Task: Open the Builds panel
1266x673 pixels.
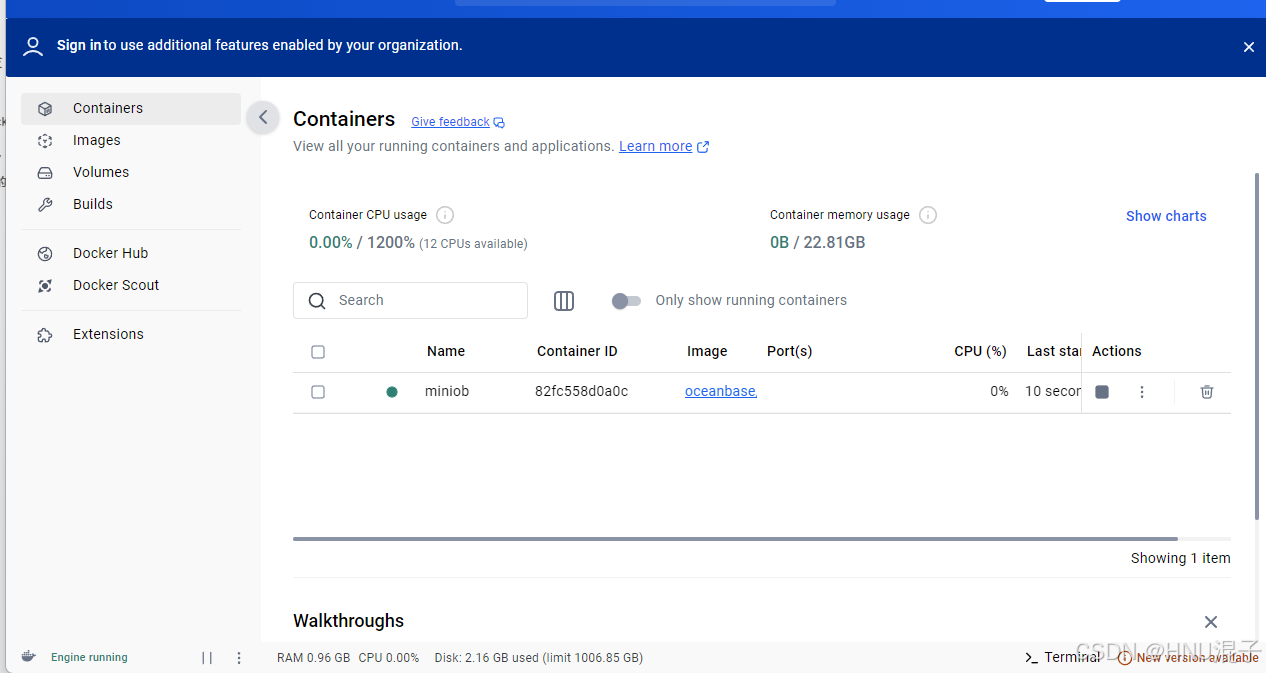Action: click(x=93, y=204)
